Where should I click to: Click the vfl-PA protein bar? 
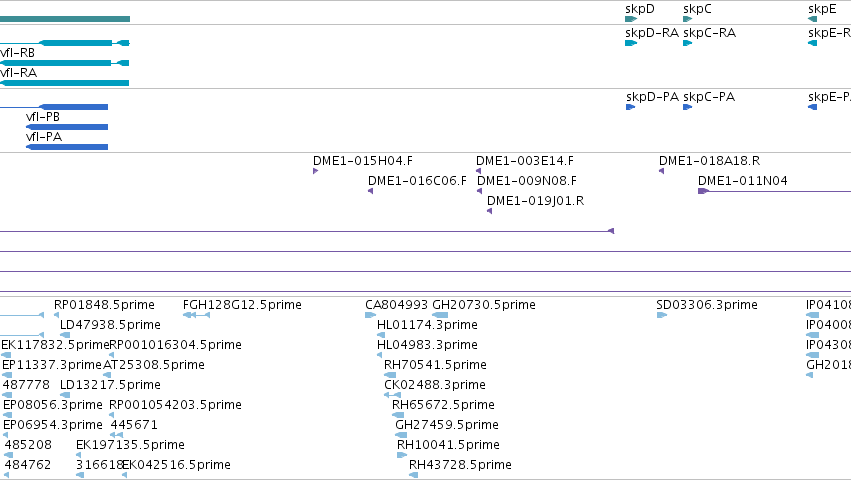(67, 147)
